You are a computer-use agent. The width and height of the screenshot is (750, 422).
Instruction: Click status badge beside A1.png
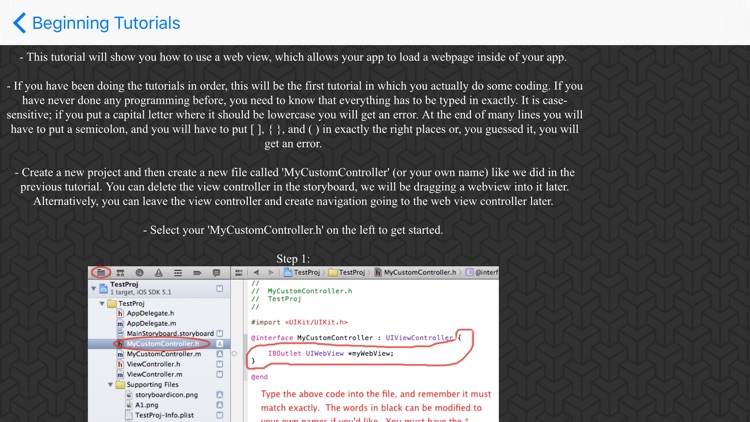tap(220, 405)
